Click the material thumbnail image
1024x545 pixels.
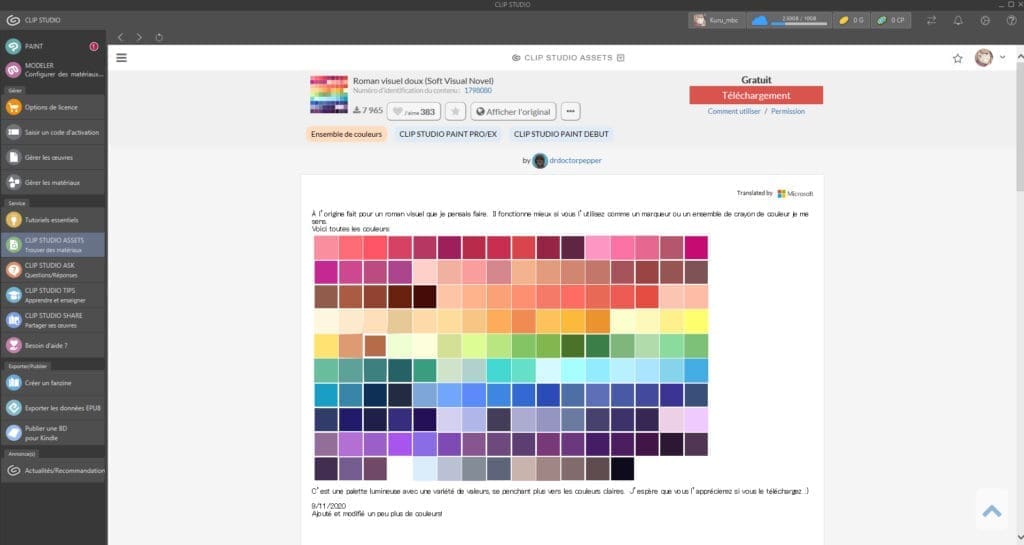point(328,95)
